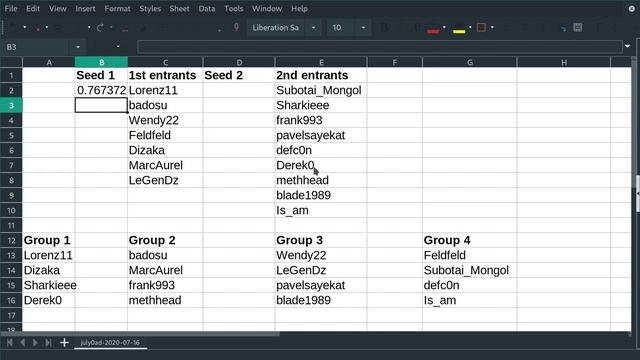Viewport: 640px width, 360px height.
Task: Open the font color dropdown arrow
Action: click(444, 27)
